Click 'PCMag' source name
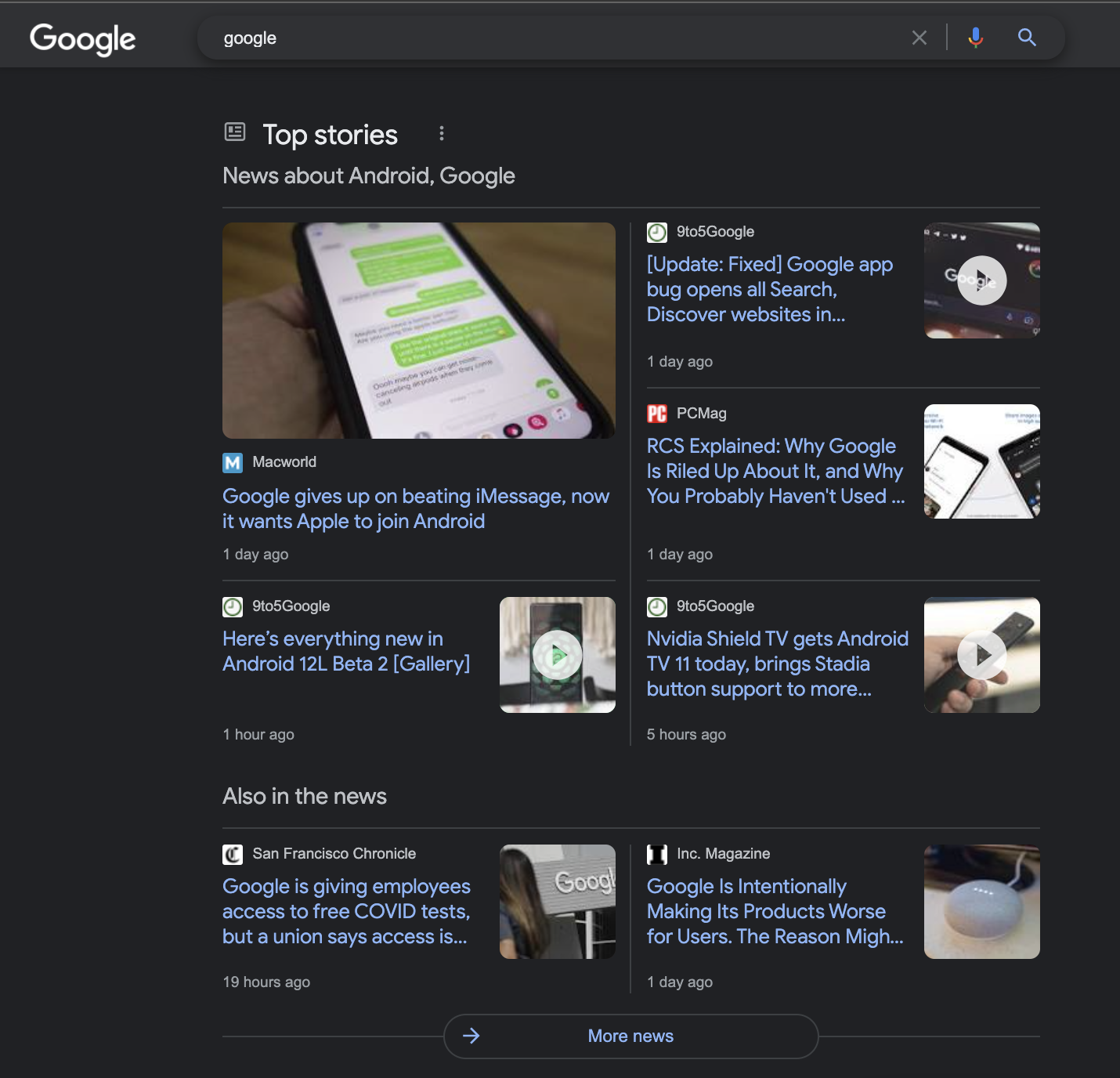The image size is (1120, 1078). [702, 414]
